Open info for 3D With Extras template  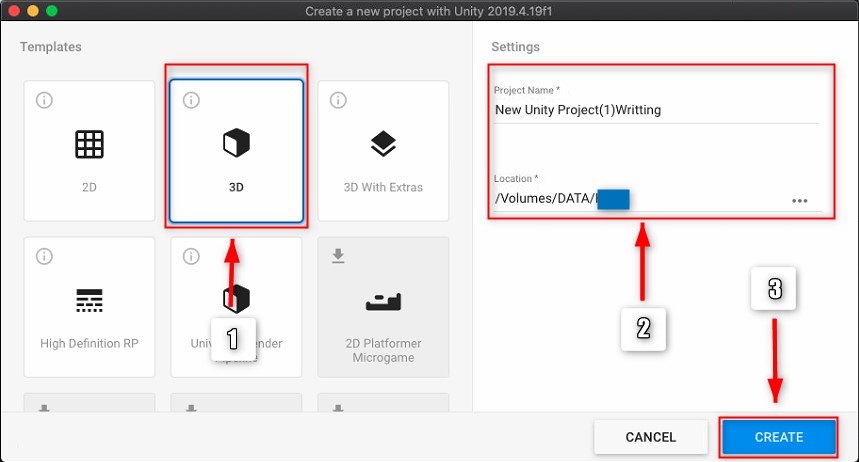pyautogui.click(x=338, y=100)
